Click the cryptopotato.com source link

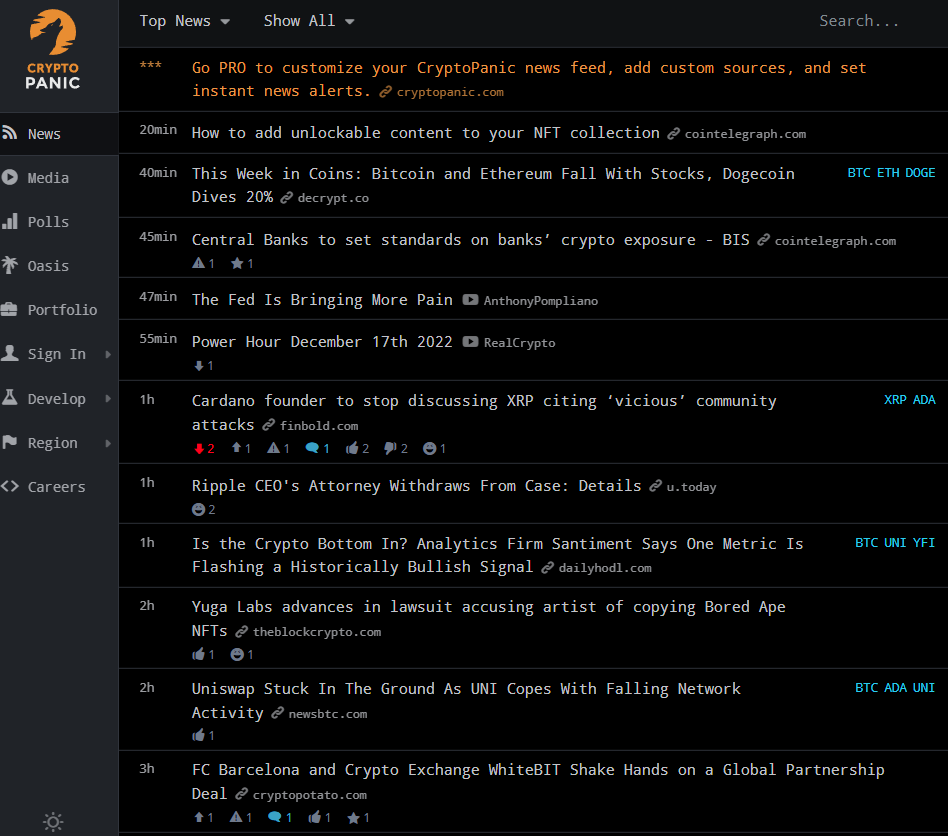click(310, 795)
